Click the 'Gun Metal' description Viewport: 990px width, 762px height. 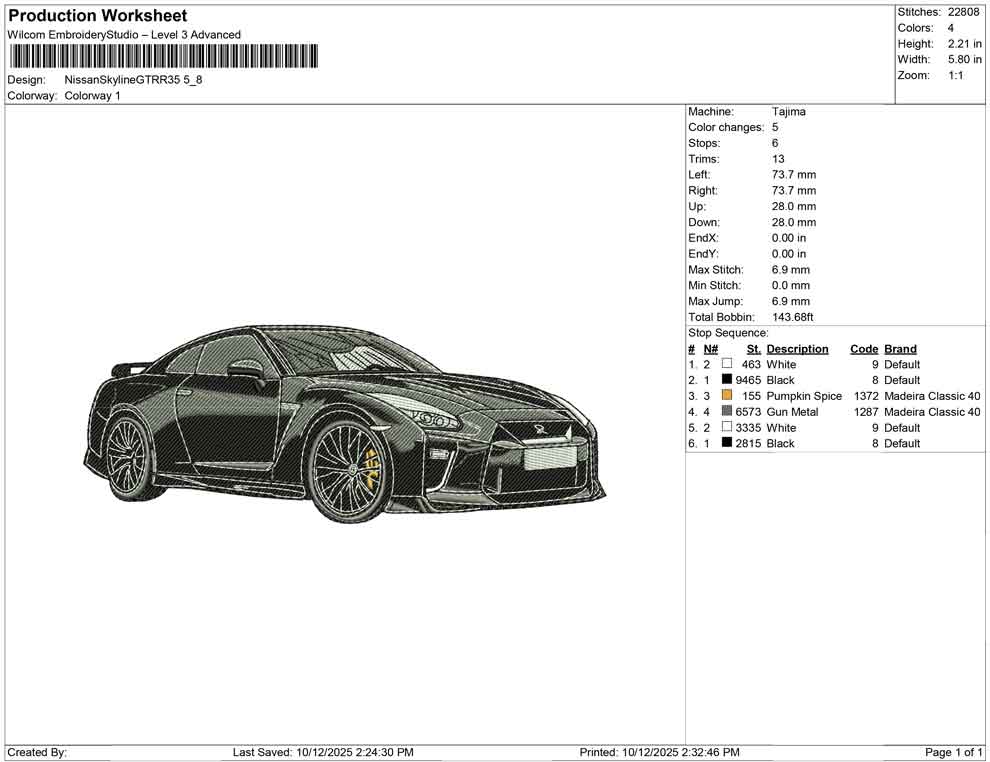pyautogui.click(x=792, y=412)
